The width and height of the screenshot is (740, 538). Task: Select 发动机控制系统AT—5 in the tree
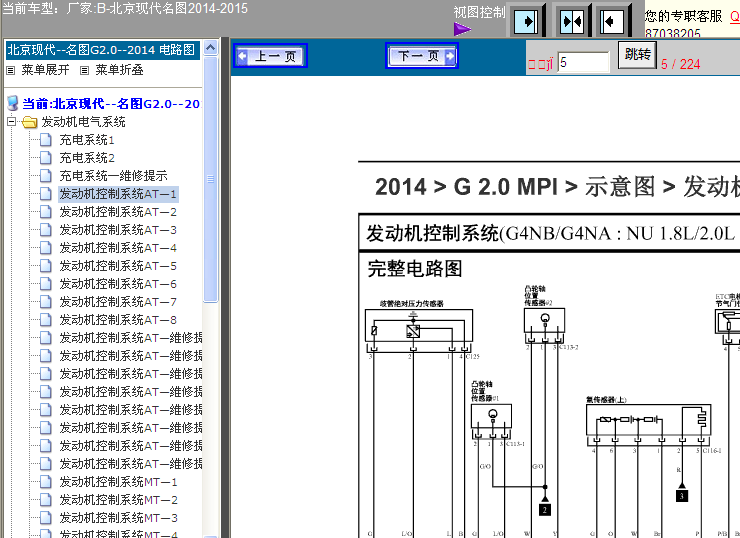(x=118, y=266)
